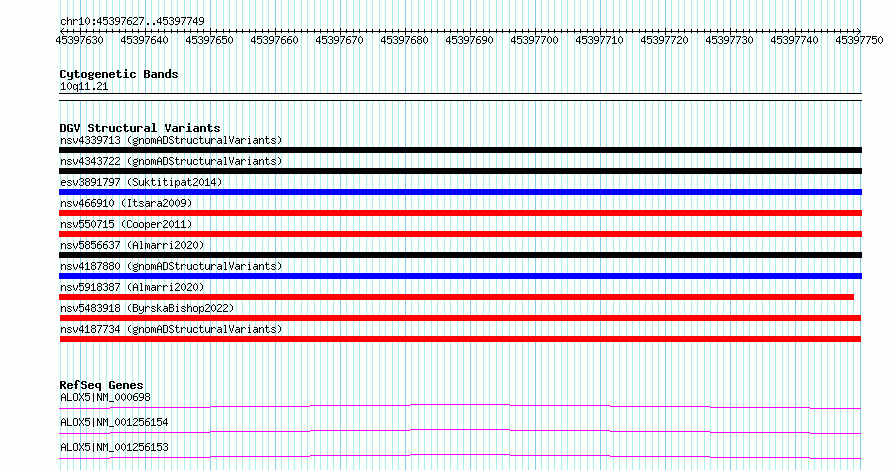The height and width of the screenshot is (470, 890).
Task: Click ruler position 45397750
Action: click(x=859, y=40)
